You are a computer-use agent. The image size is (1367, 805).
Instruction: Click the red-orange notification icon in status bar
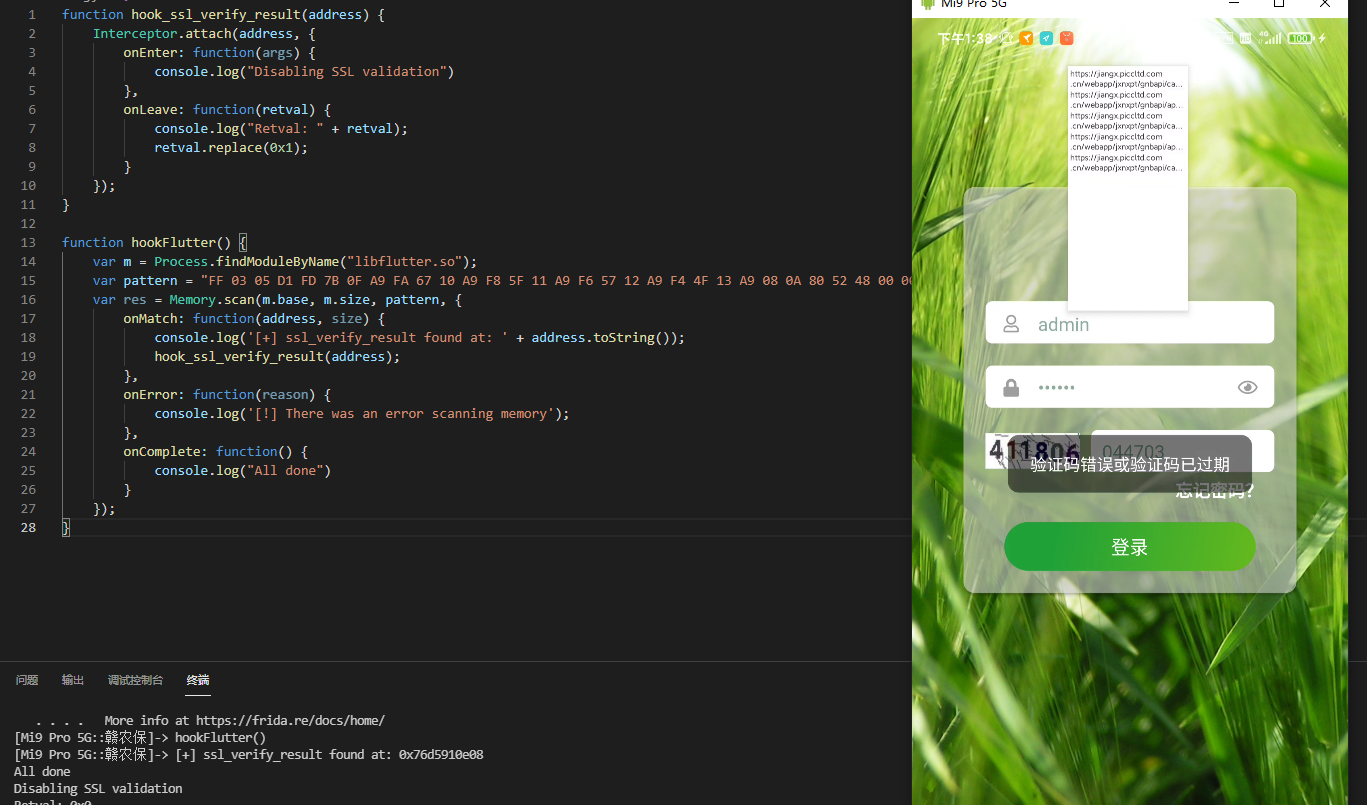1066,38
